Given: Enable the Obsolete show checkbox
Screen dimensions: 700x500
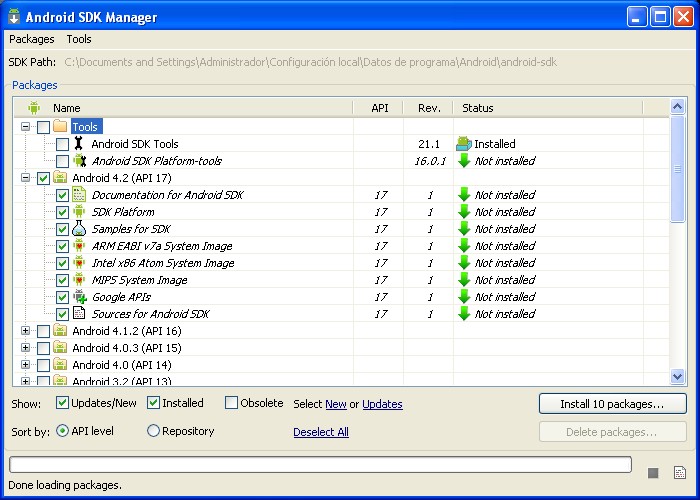Looking at the screenshot, I should click(x=231, y=403).
